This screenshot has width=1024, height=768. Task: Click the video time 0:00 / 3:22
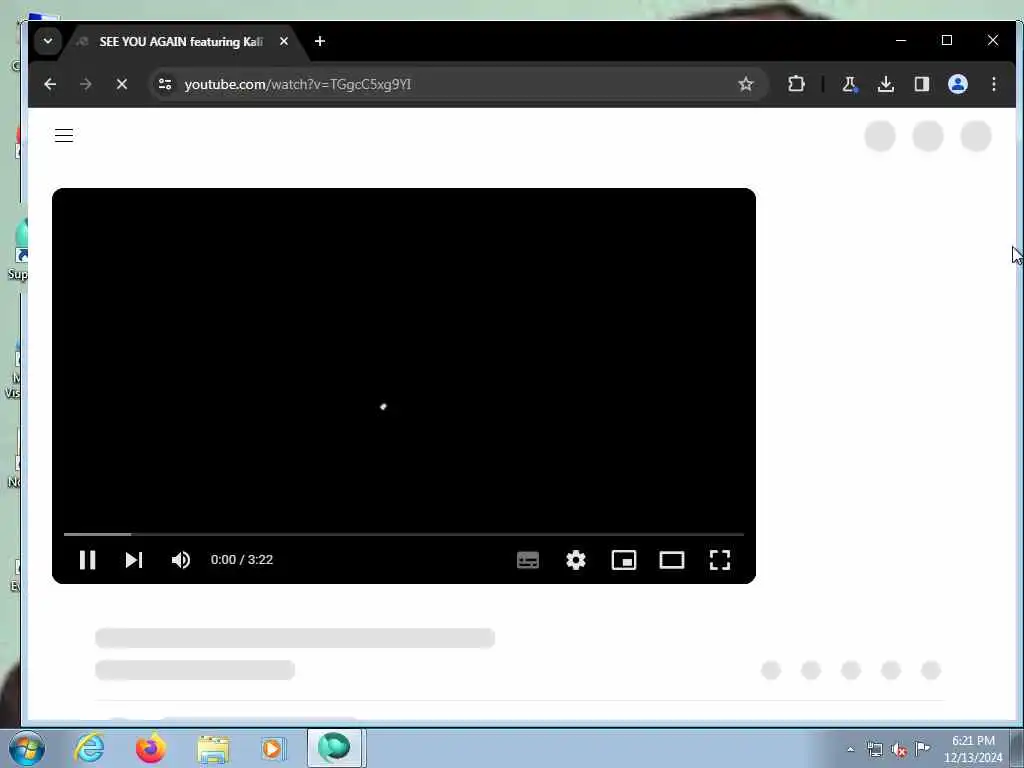[x=242, y=560]
